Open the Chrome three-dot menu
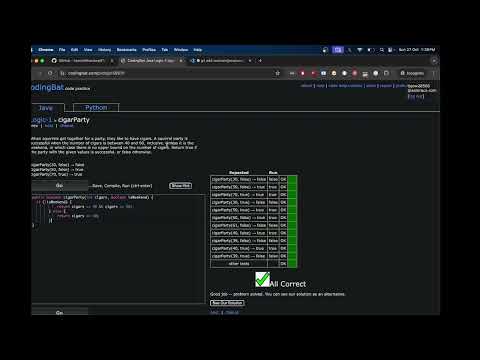The height and width of the screenshot is (360, 480). pyautogui.click(x=434, y=73)
